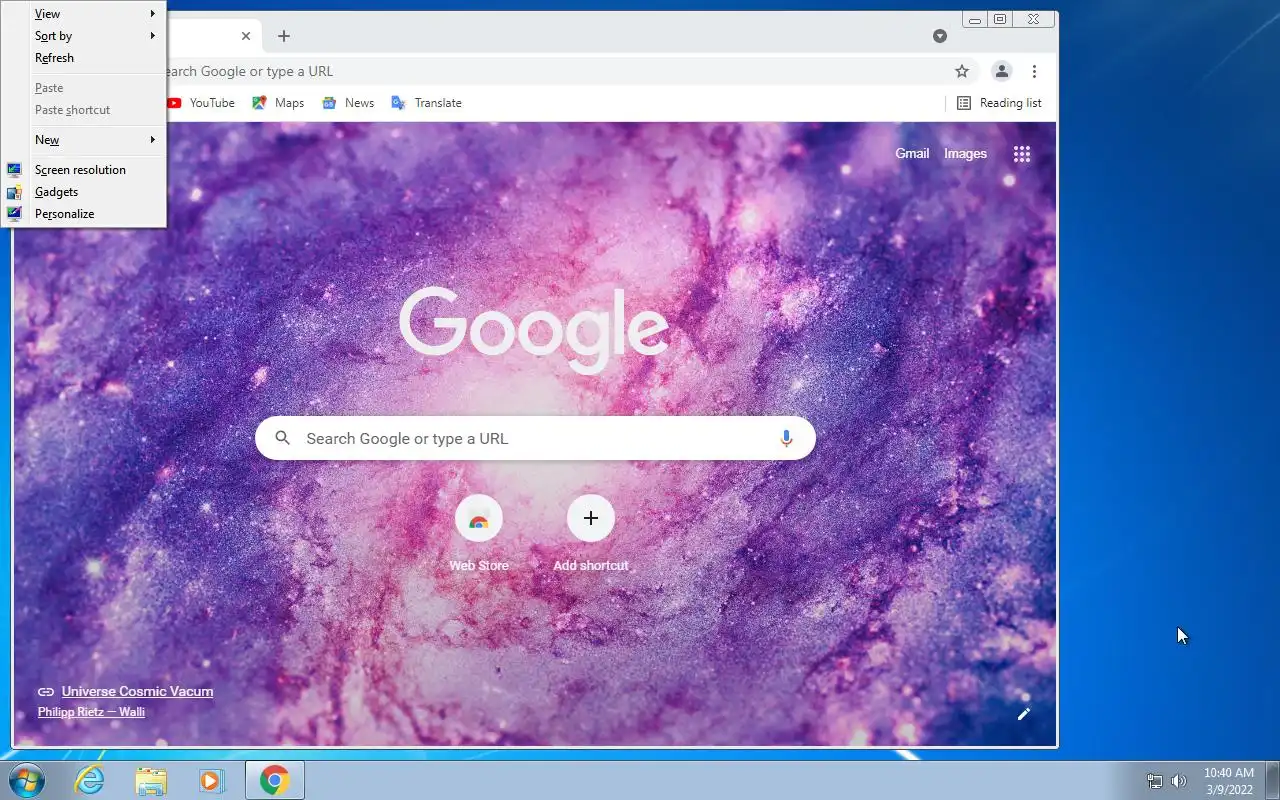
Task: Open Screen resolution settings
Action: click(83, 170)
